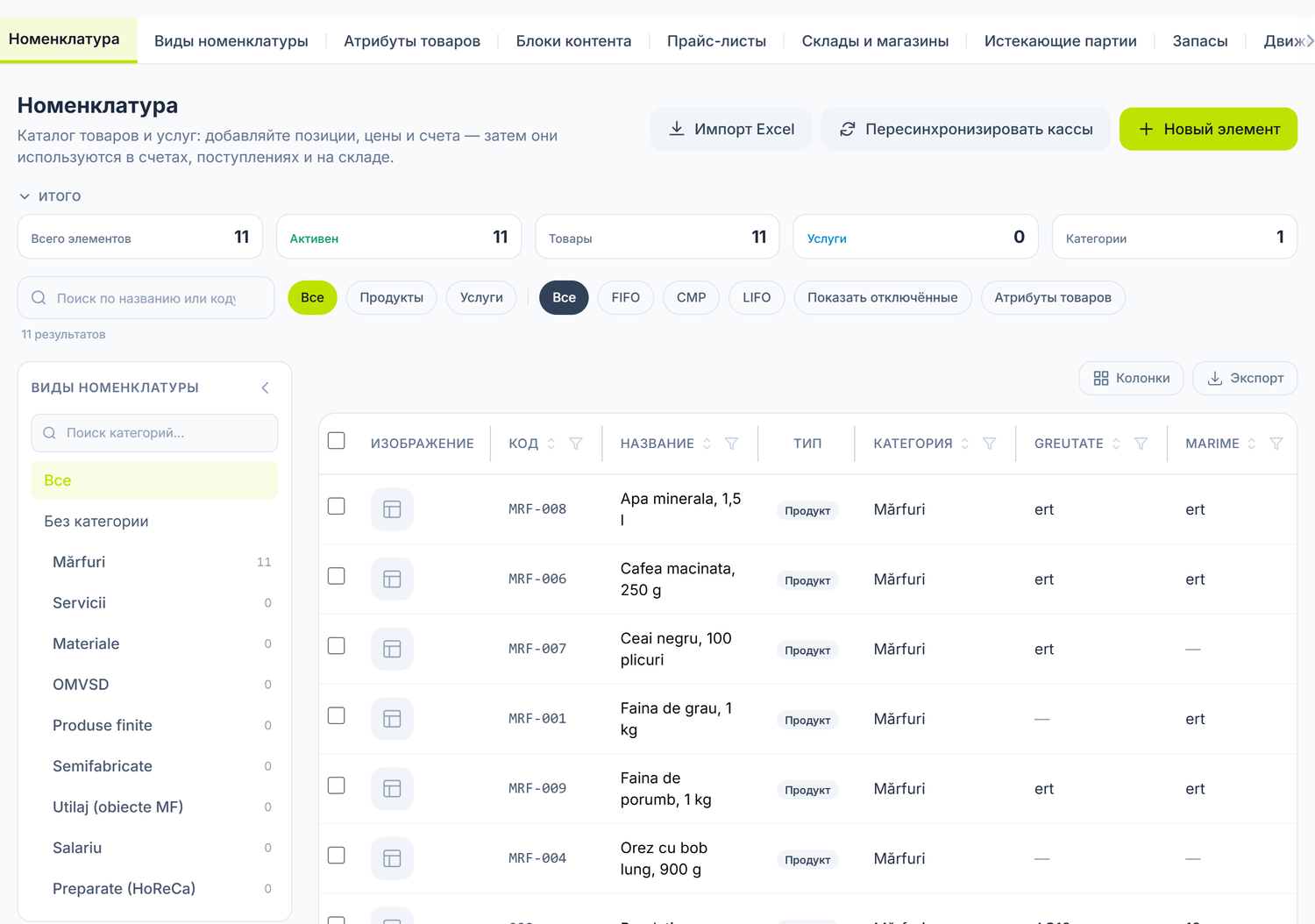Collapse the Виды номенклатуры side panel
The image size is (1315, 924).
click(x=265, y=387)
